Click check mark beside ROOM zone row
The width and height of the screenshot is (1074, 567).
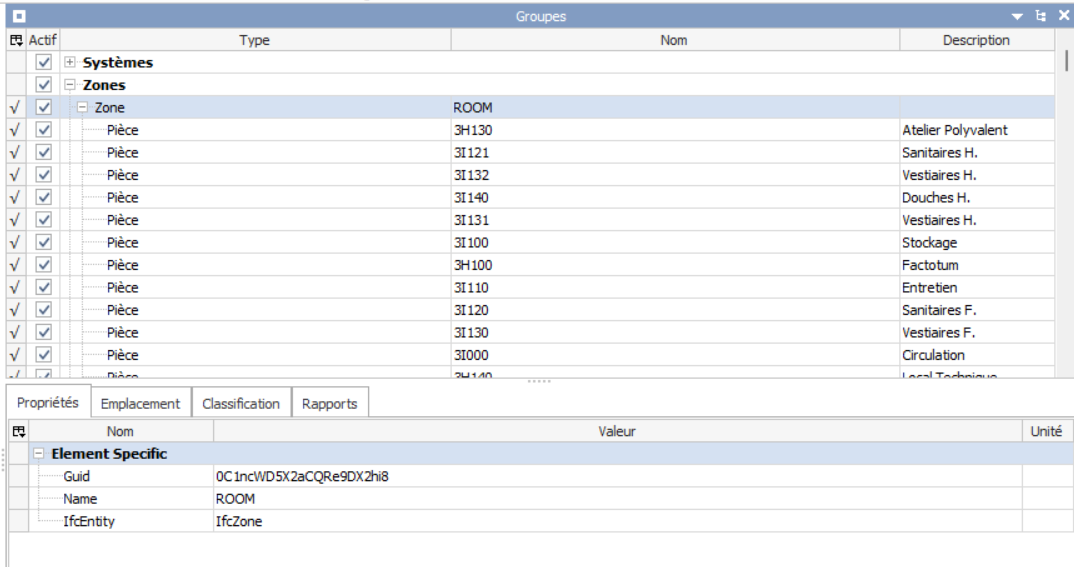click(14, 108)
